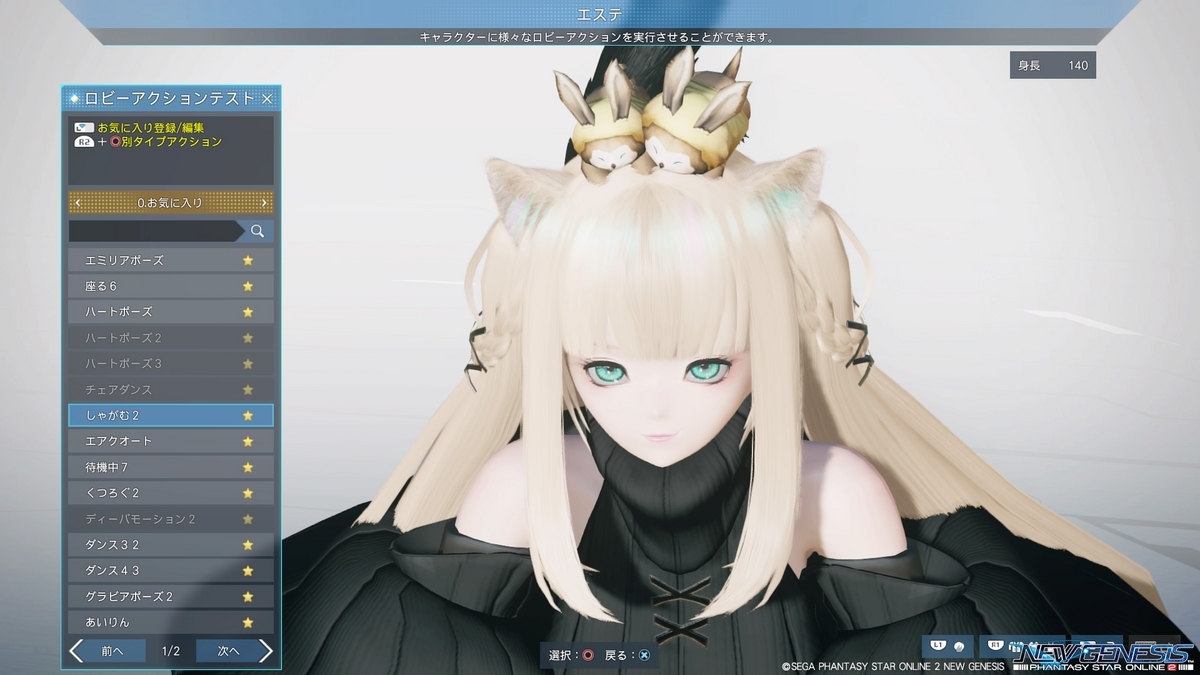Toggle favorite star for しゃがむ2

248,415
